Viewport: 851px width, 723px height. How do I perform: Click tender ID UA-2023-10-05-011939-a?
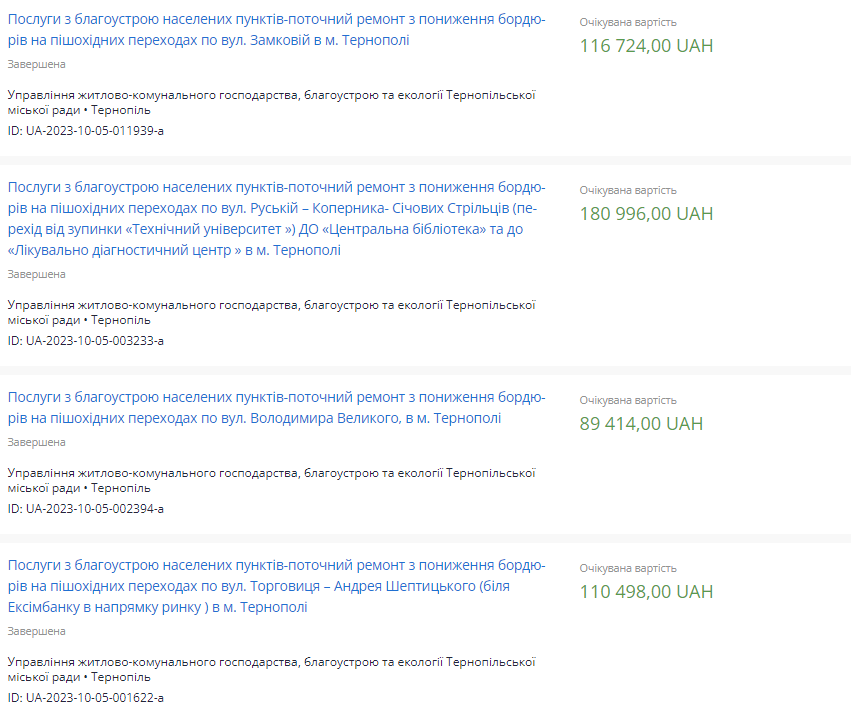[x=85, y=130]
